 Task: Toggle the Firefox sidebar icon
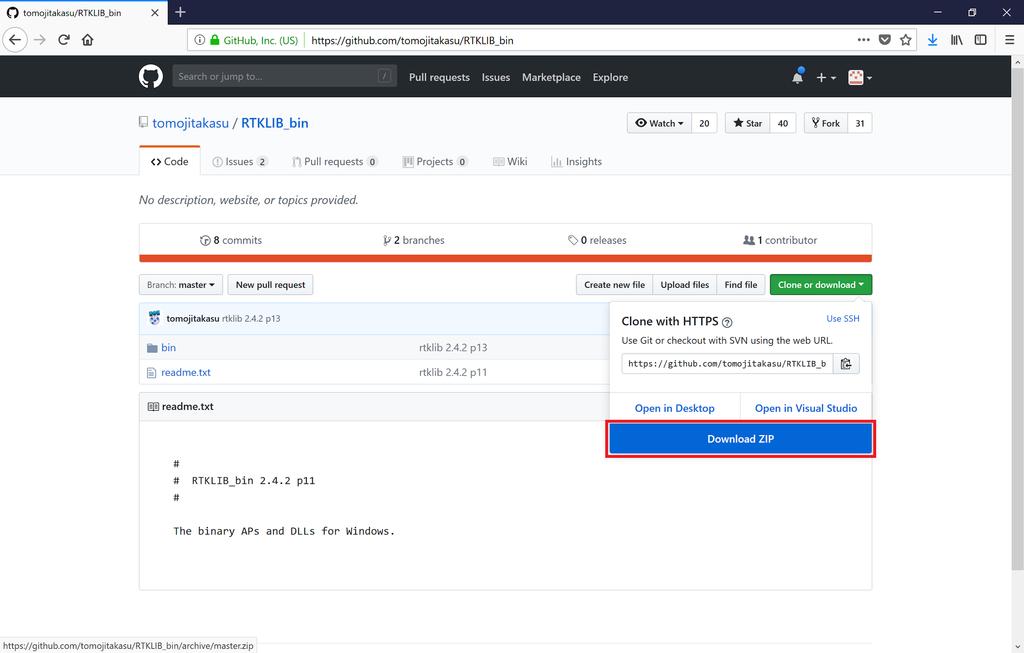coord(980,40)
